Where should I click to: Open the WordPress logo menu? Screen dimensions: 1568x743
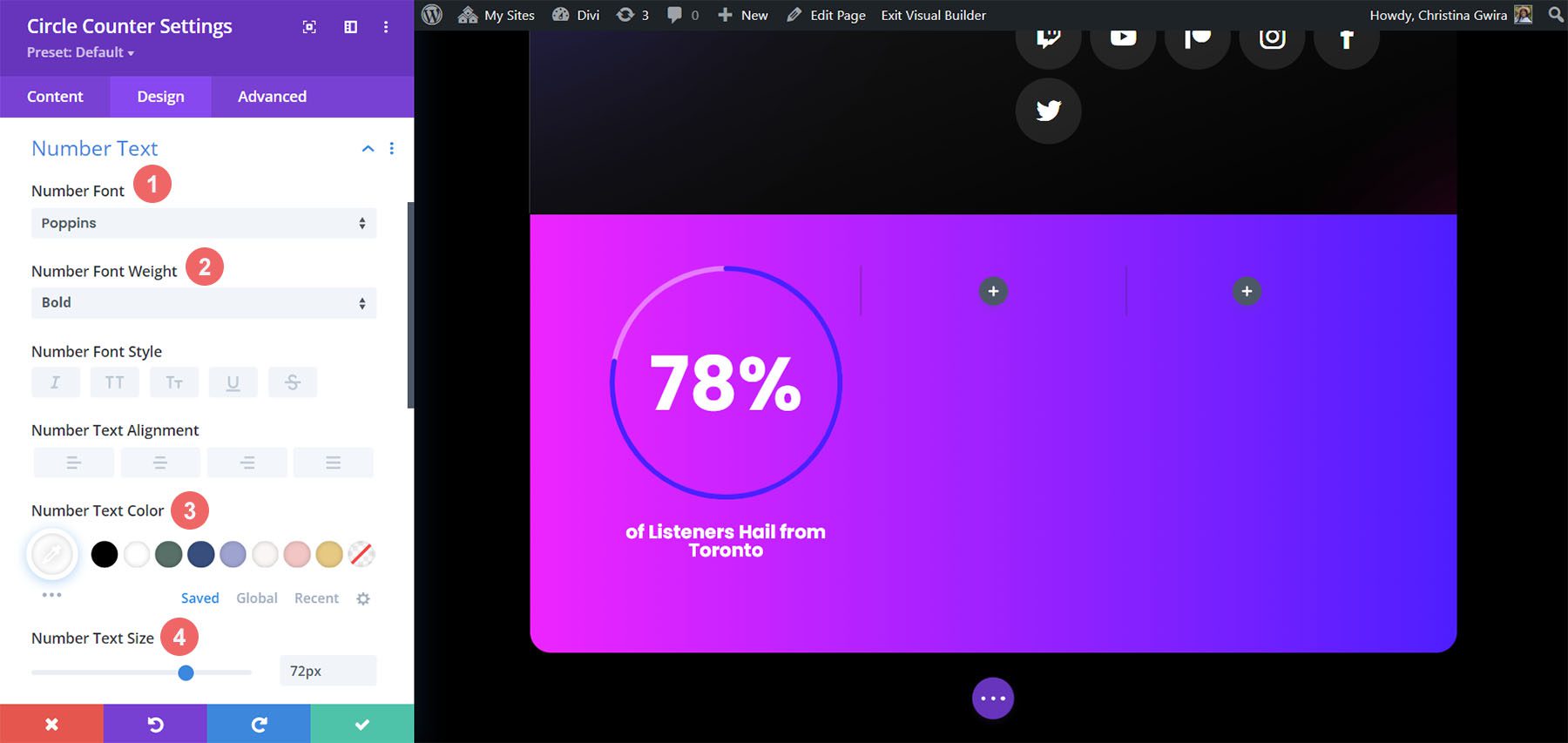[432, 15]
